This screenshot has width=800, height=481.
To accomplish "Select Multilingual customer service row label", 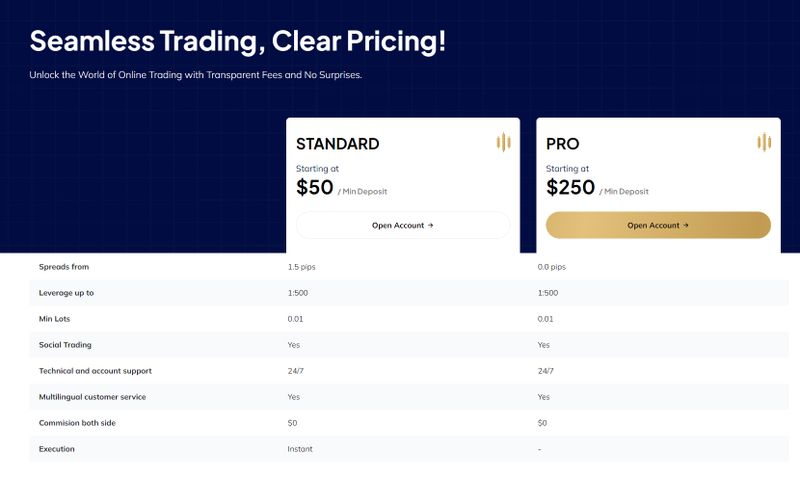I will click(x=92, y=397).
